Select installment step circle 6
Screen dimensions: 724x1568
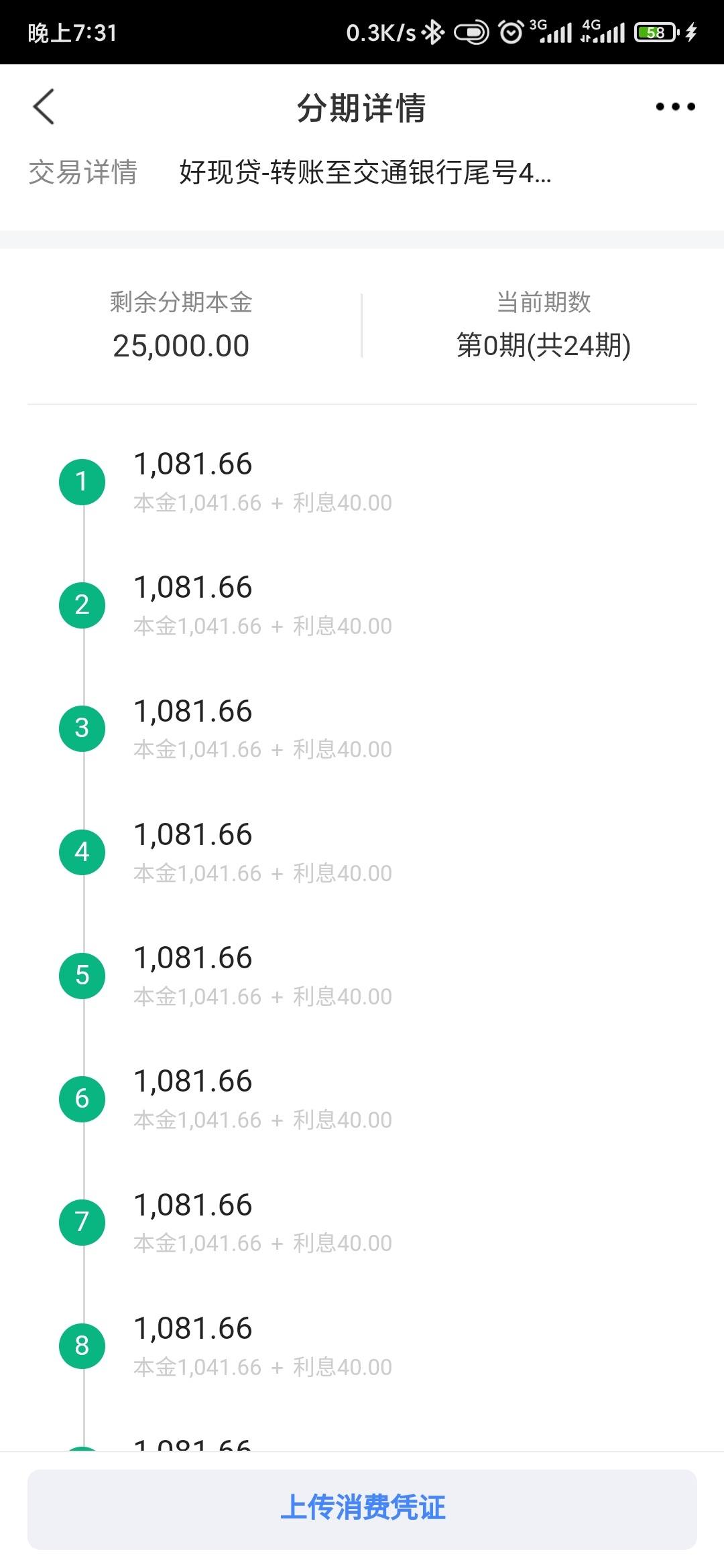coord(82,1098)
